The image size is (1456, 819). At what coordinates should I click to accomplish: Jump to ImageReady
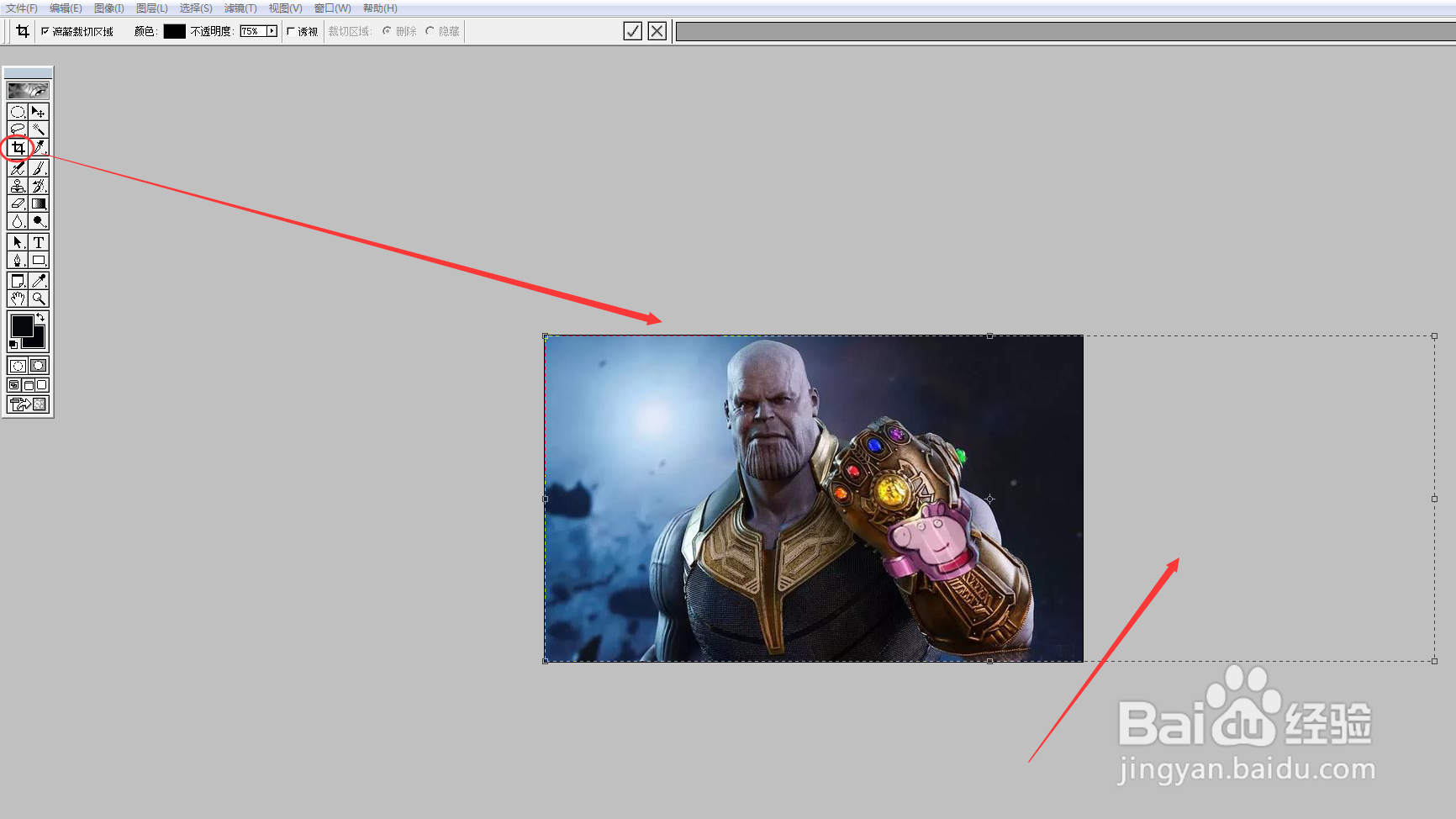28,404
